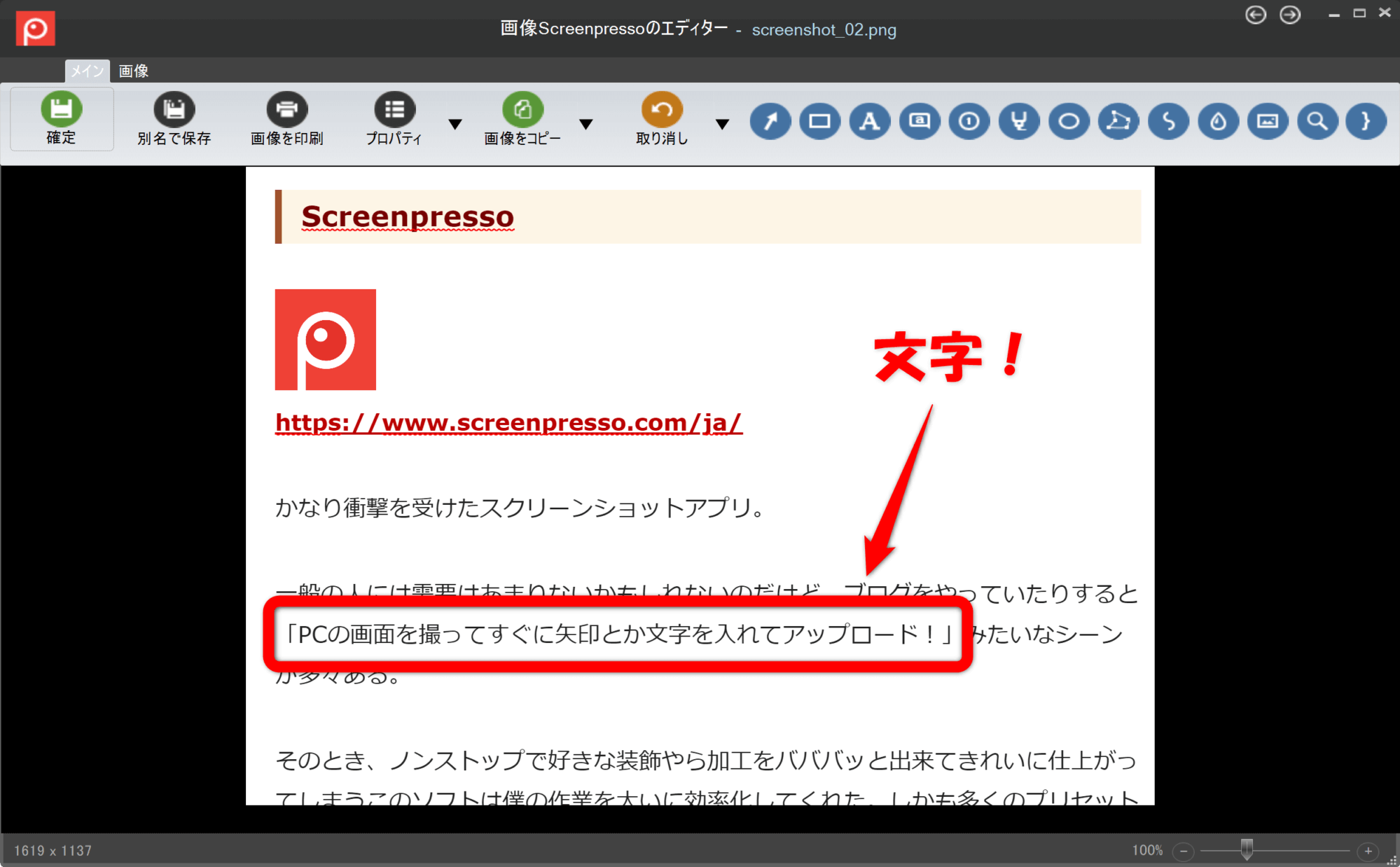Switch to the メイン tab
1400x867 pixels.
[88, 71]
